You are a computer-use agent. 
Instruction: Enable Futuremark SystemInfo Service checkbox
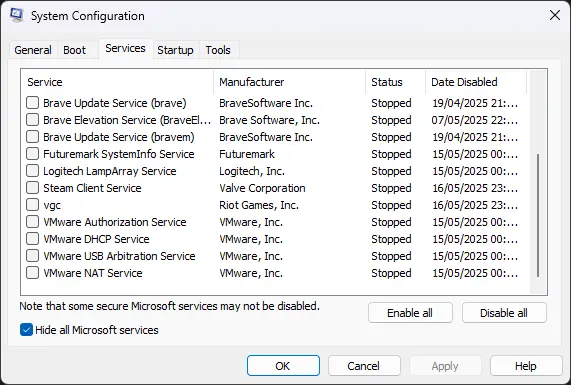click(x=32, y=154)
